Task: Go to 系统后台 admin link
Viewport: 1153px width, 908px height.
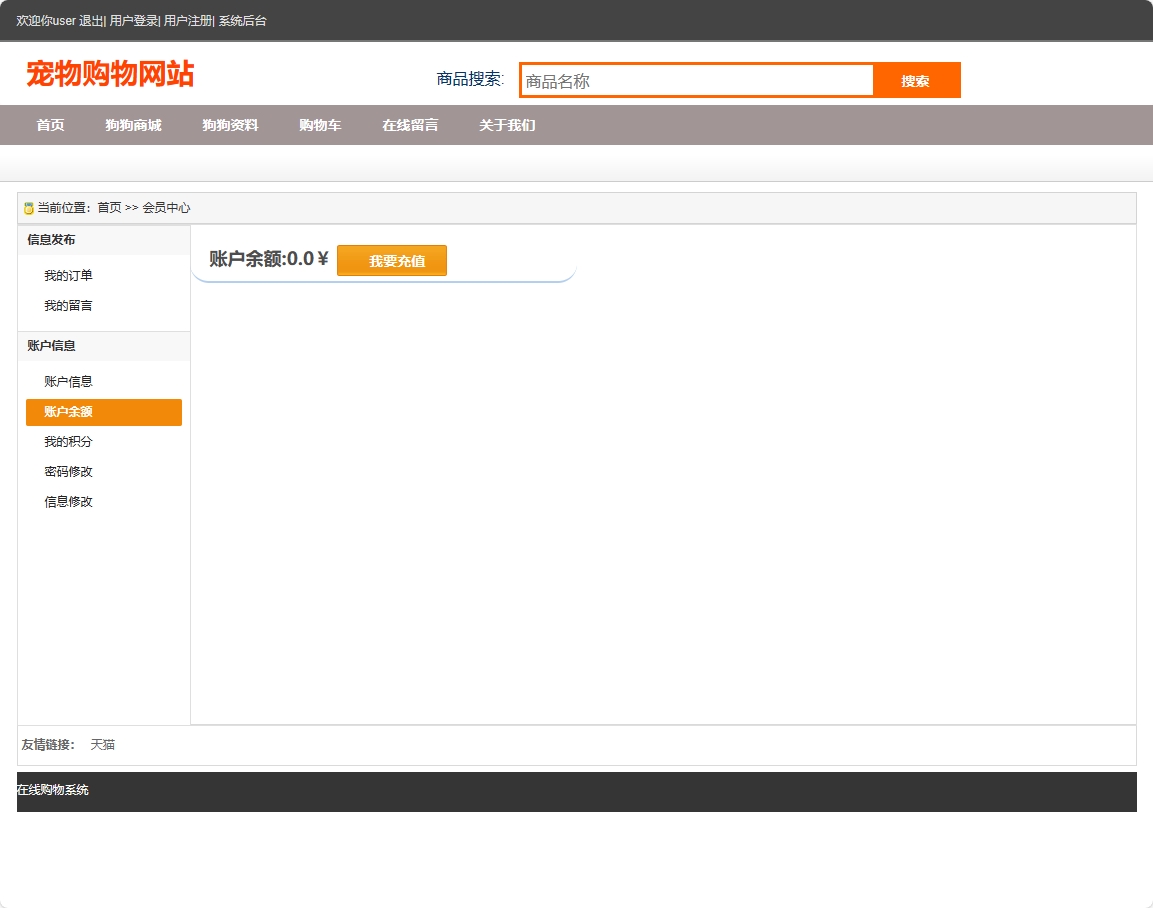Action: coord(242,21)
